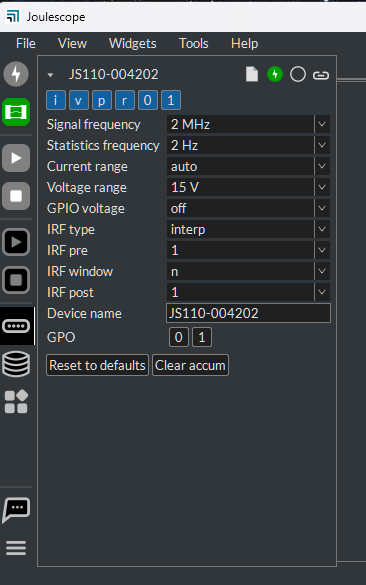The height and width of the screenshot is (585, 366).
Task: Open the help chat bubble sidebar icon
Action: click(16, 510)
